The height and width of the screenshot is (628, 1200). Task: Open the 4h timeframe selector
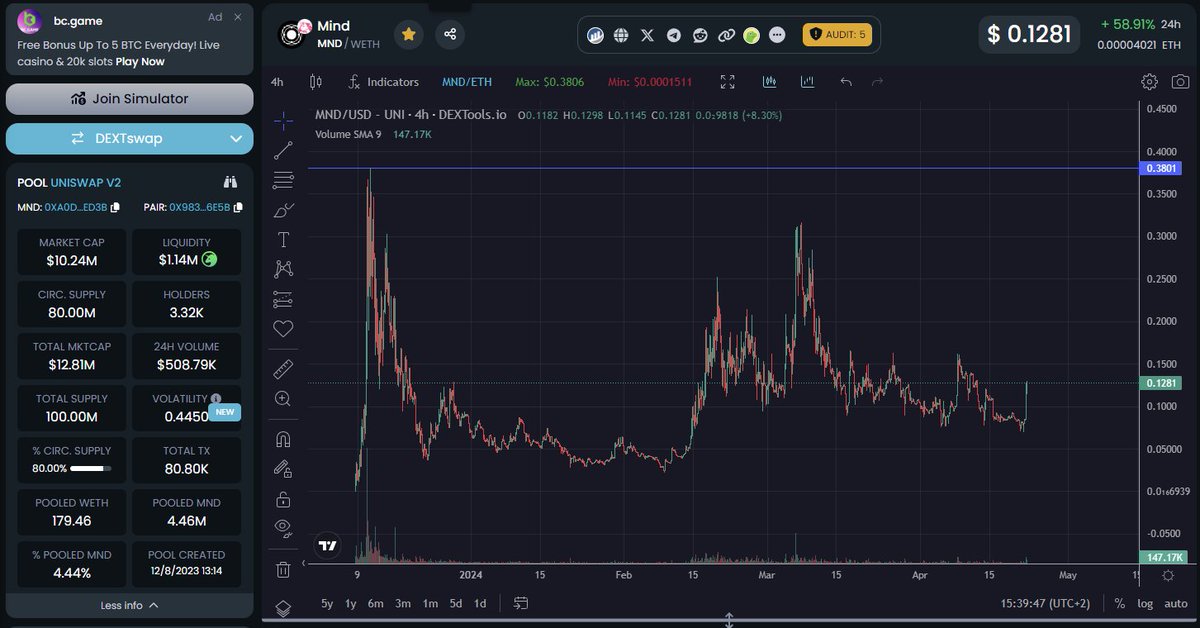click(276, 82)
